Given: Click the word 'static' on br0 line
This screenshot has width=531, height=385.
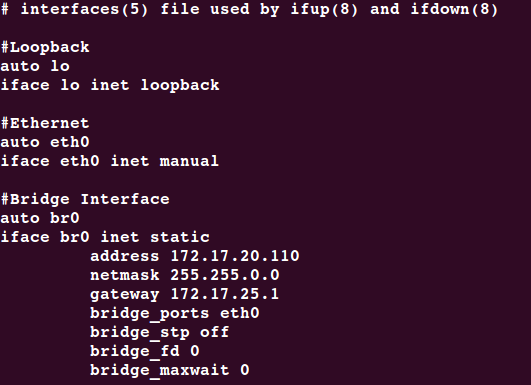Looking at the screenshot, I should 180,237.
